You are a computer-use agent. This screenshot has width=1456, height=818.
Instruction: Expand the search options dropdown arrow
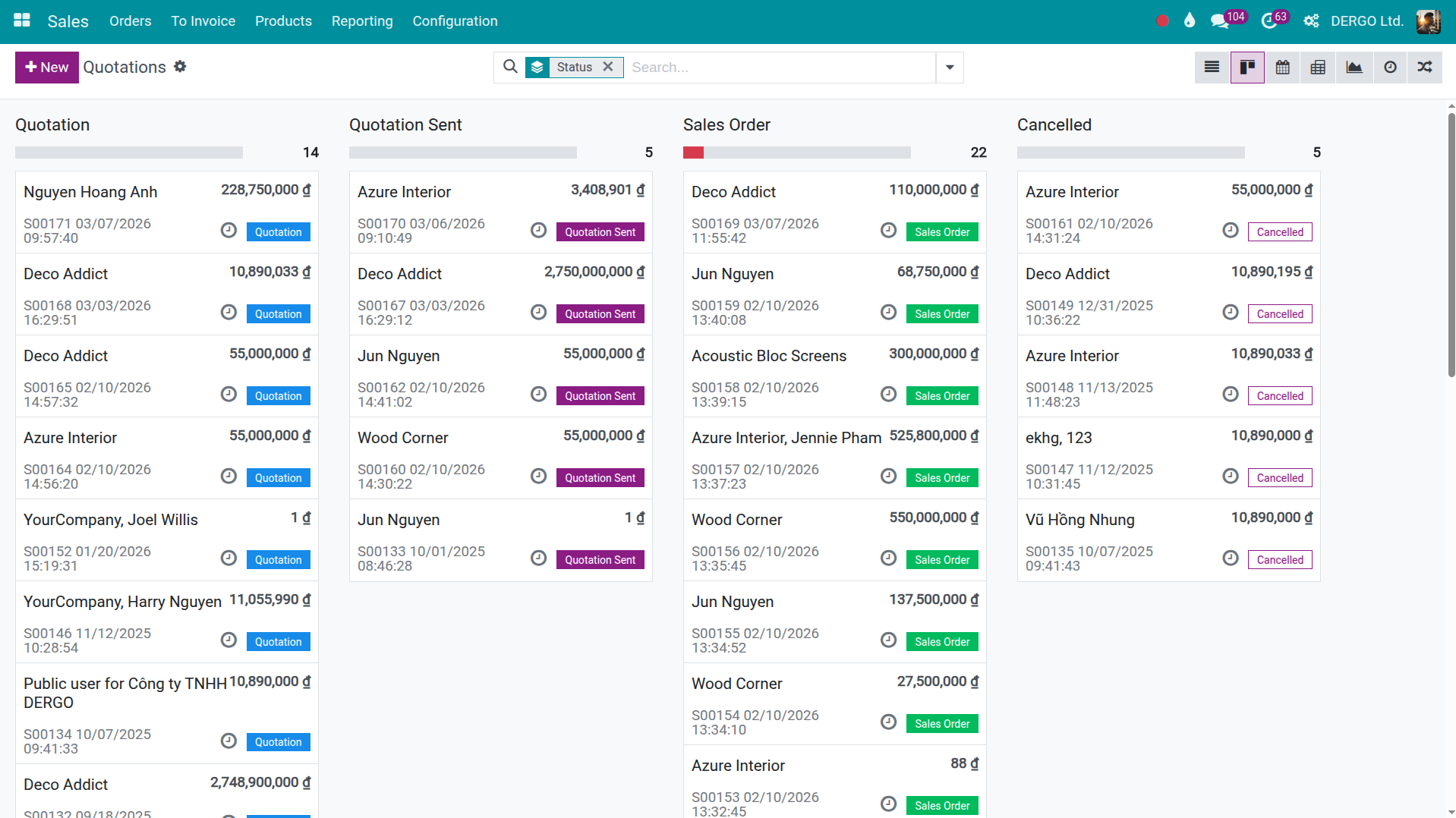coord(950,68)
